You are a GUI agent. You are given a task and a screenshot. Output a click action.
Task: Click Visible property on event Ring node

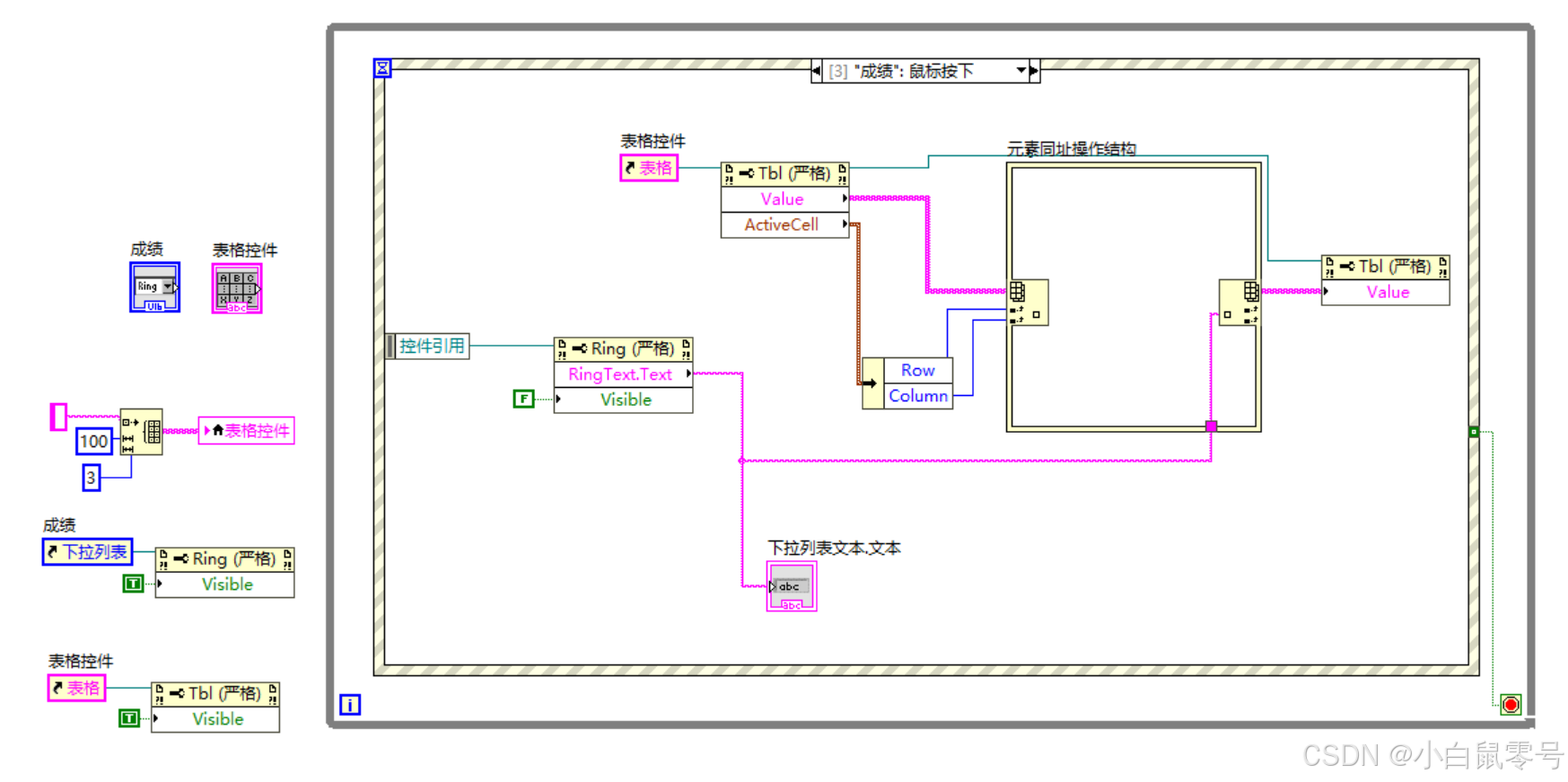click(x=624, y=400)
